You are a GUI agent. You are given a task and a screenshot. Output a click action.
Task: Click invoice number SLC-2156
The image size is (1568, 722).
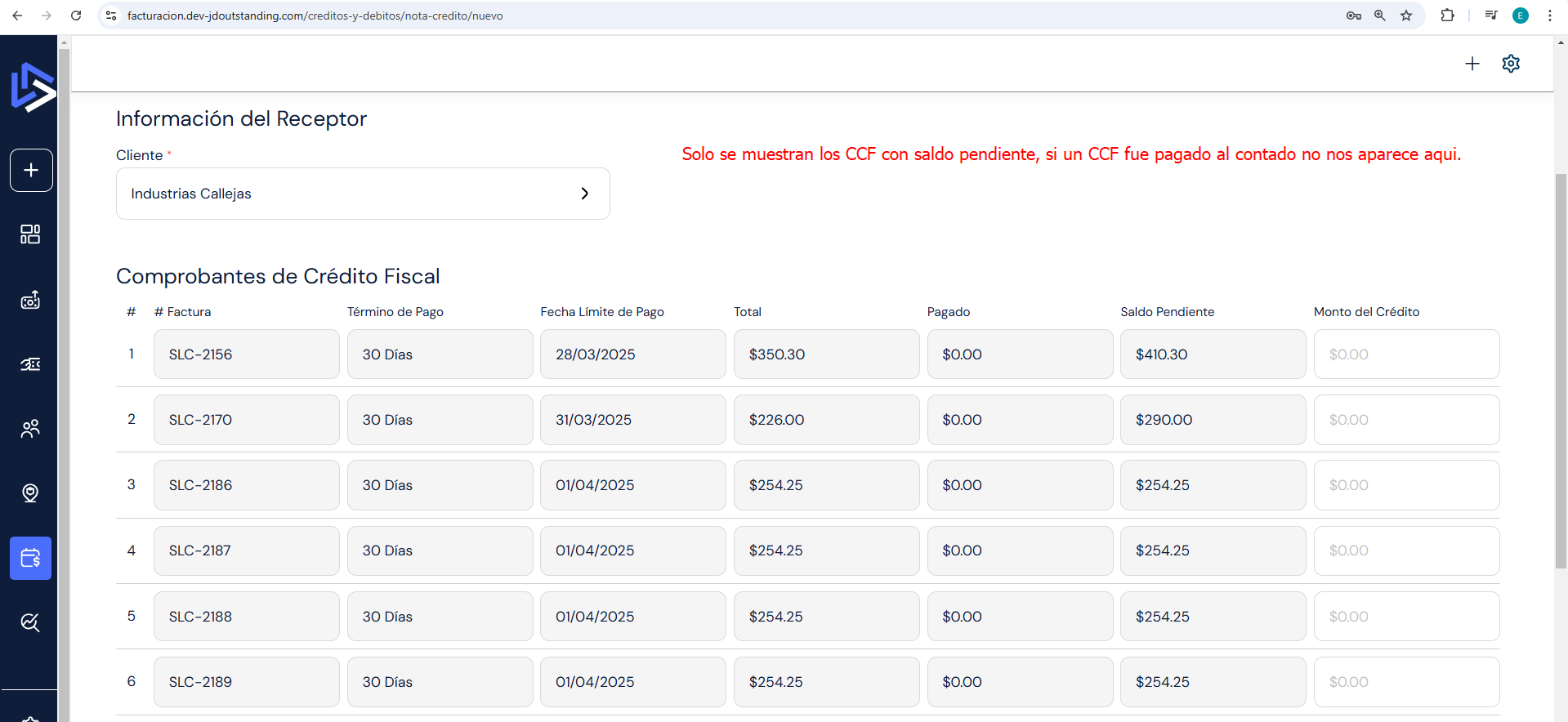coord(247,354)
